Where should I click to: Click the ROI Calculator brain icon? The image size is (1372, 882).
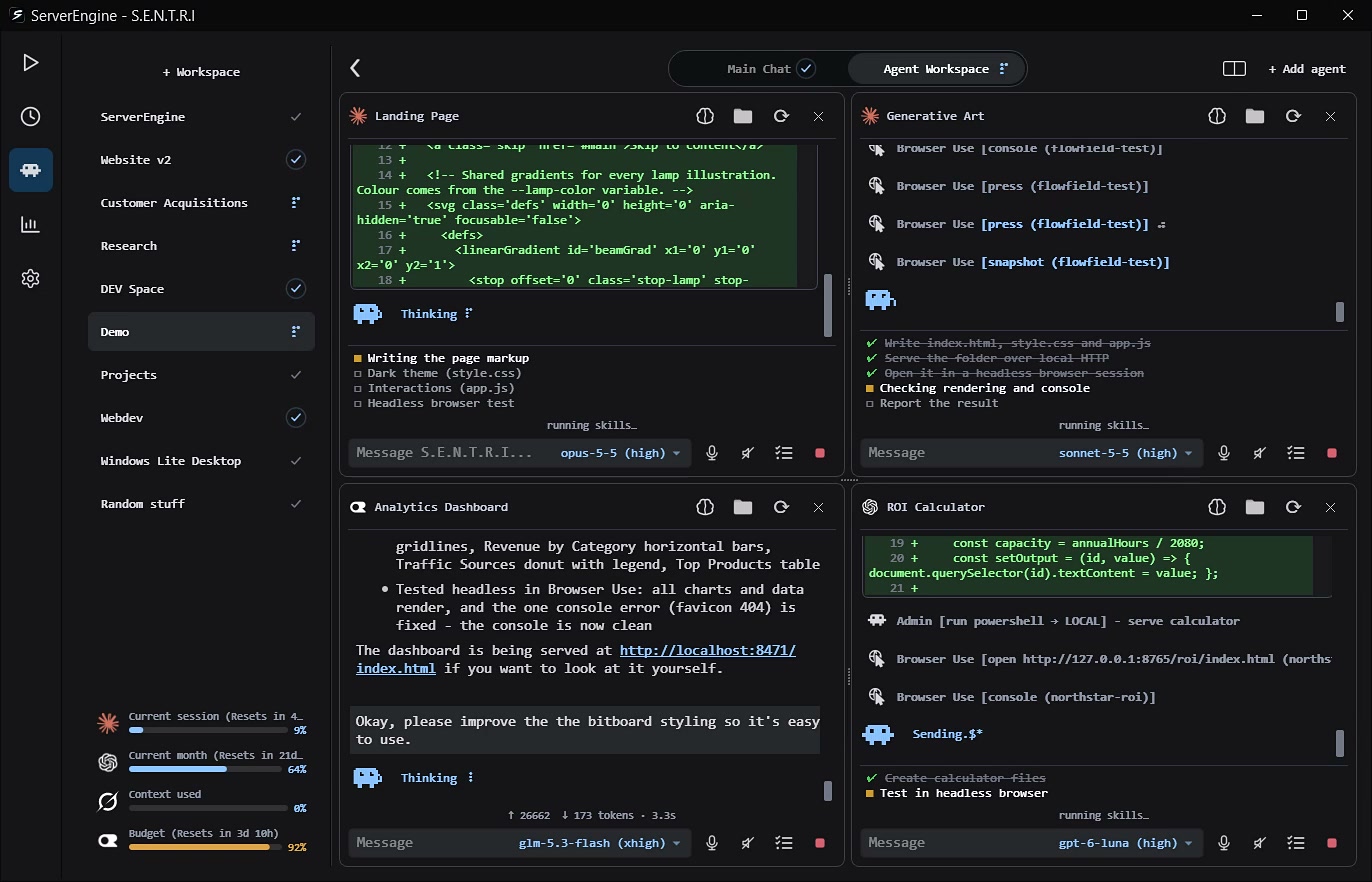[x=1216, y=507]
